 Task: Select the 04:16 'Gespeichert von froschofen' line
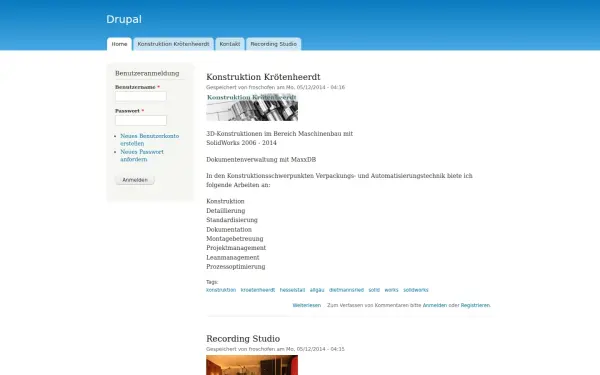click(x=276, y=87)
